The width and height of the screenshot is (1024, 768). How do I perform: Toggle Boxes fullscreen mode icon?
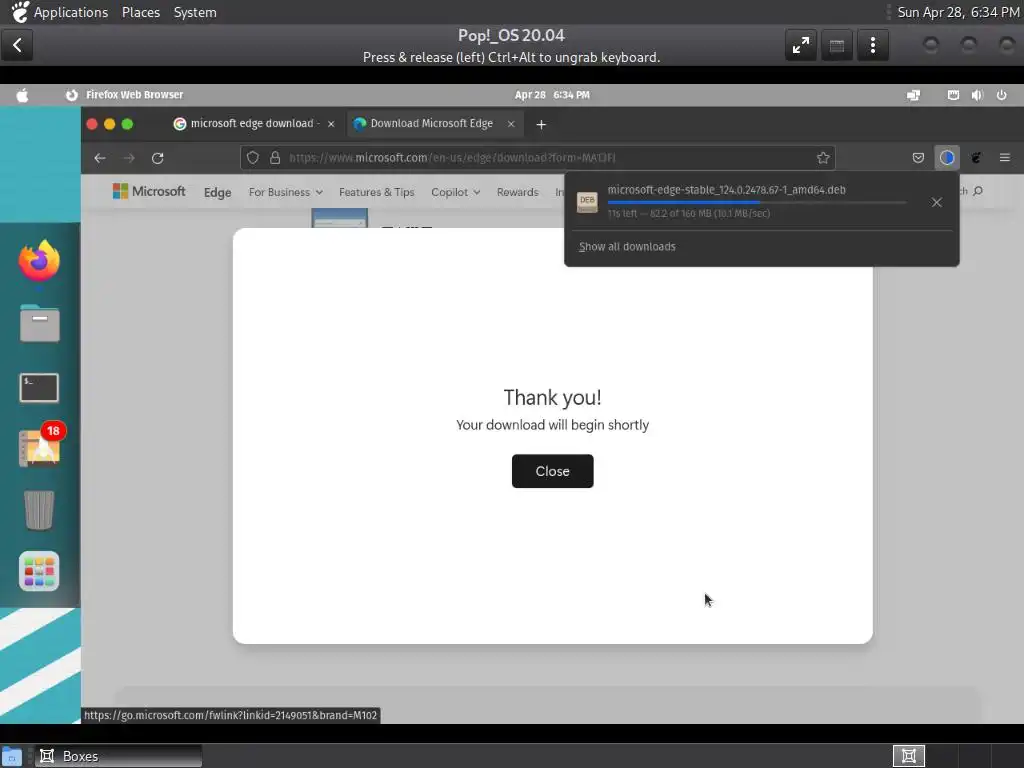point(801,45)
